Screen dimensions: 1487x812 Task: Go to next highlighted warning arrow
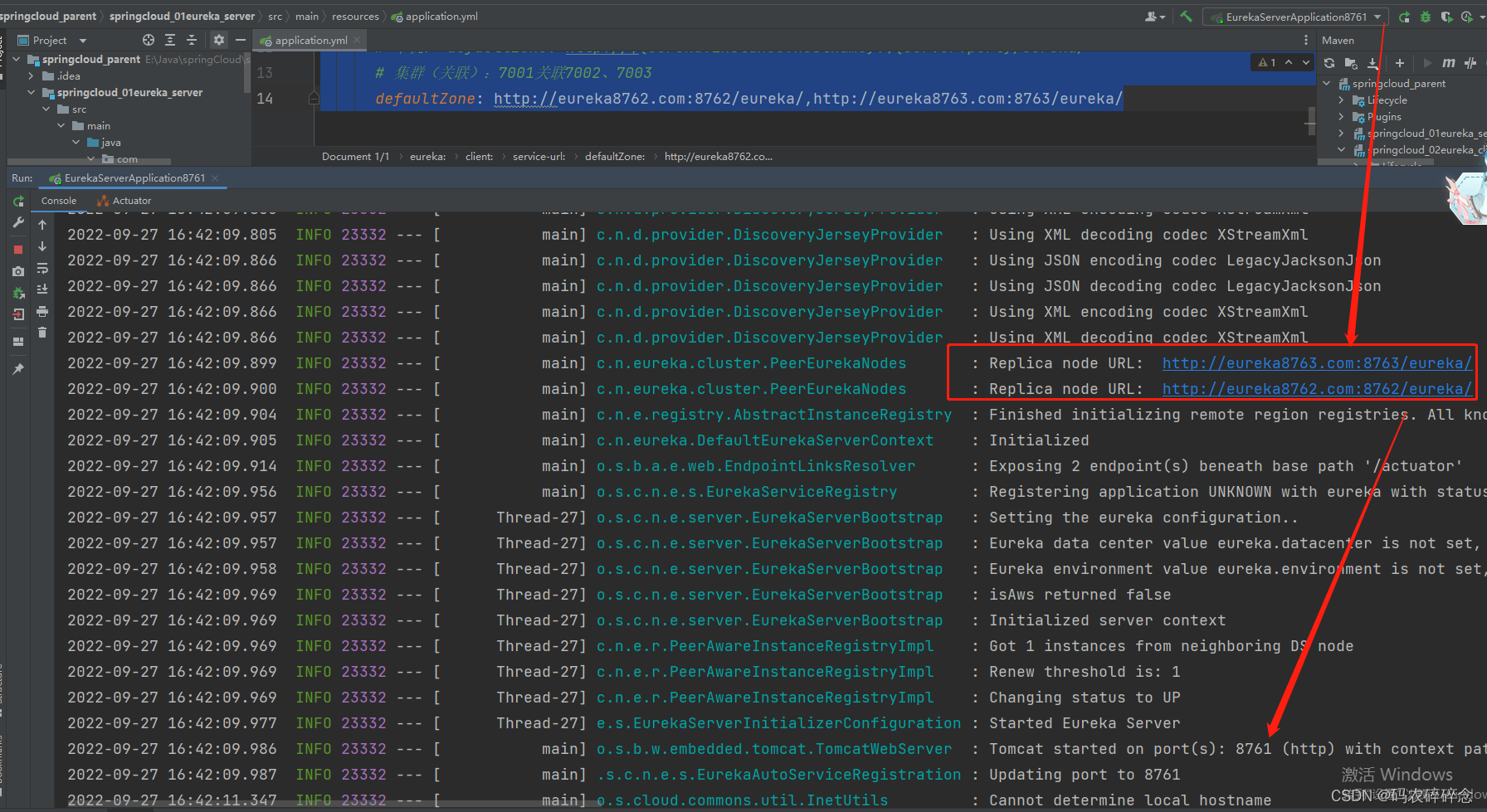click(1305, 63)
